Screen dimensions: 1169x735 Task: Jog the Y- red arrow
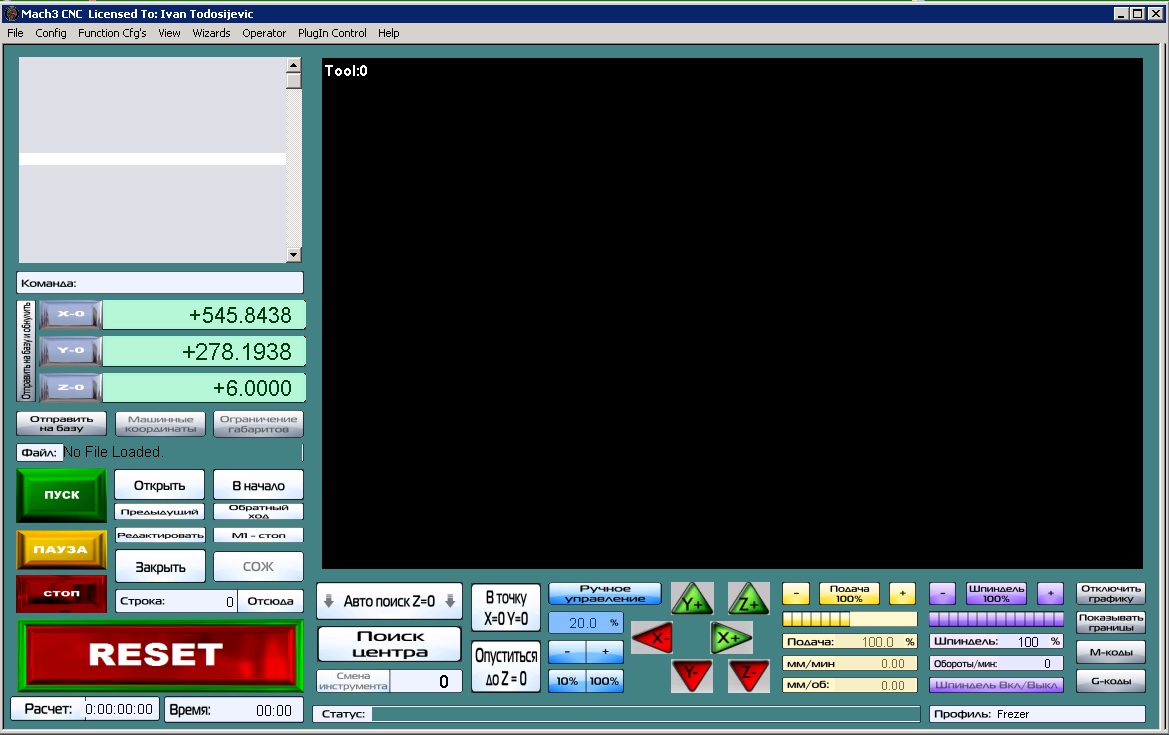693,675
